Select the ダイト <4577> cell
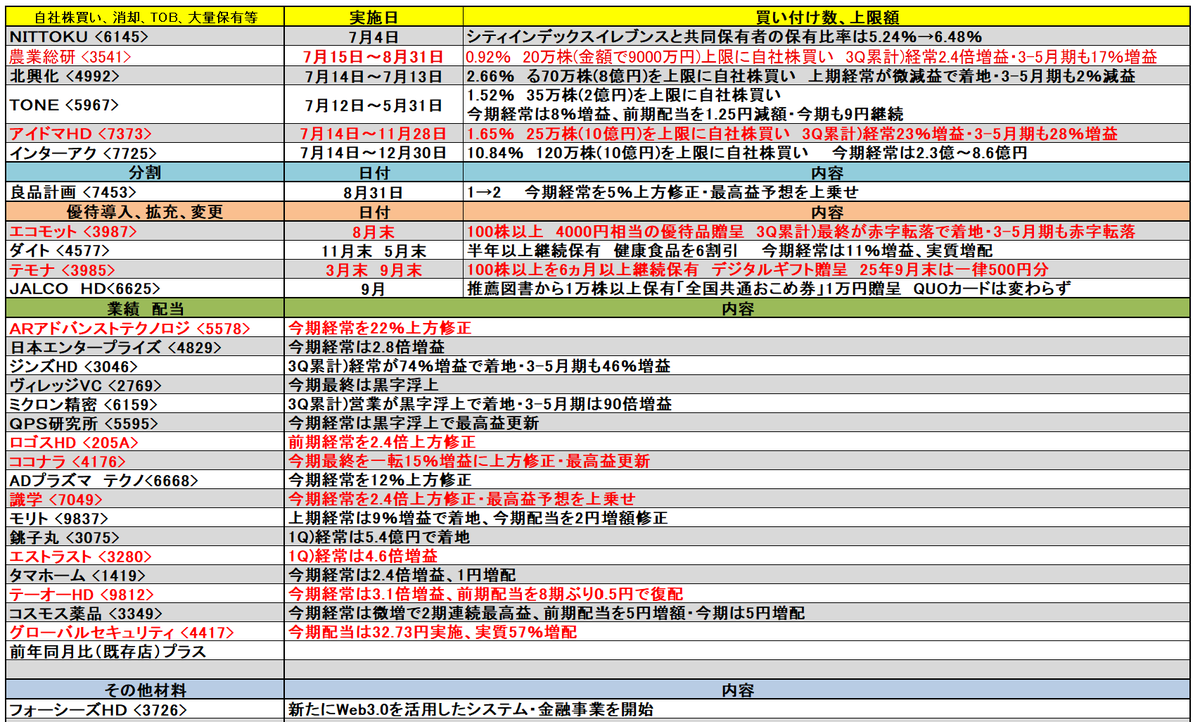Screen dimensions: 1200x722 pos(144,250)
